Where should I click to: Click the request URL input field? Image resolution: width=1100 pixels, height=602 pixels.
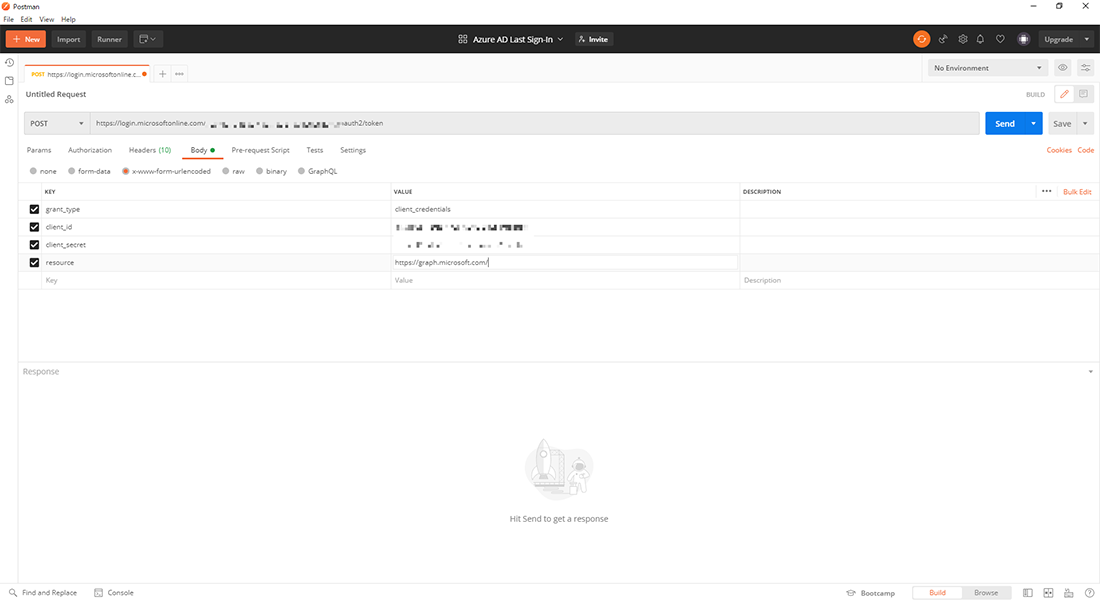pos(535,123)
